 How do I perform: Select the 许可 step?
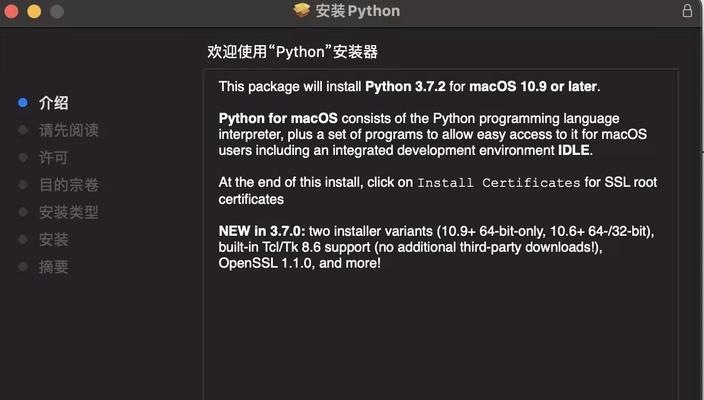coord(53,158)
